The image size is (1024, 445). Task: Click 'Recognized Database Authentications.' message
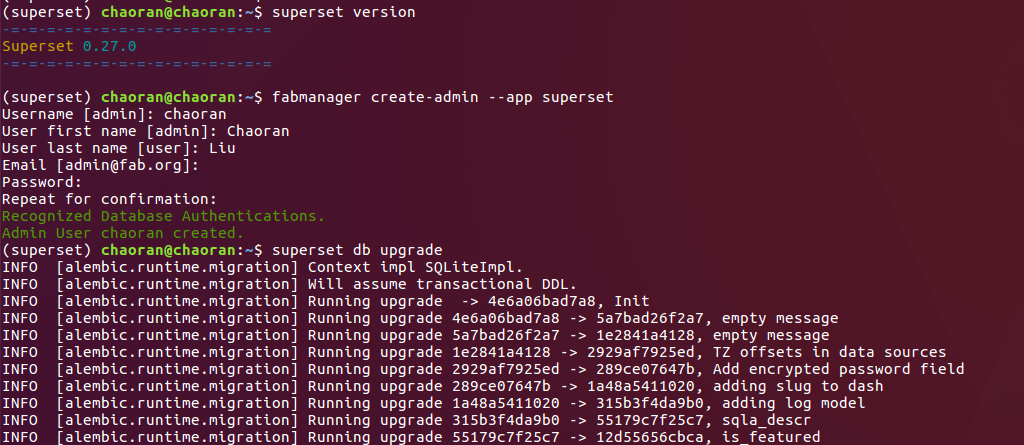click(163, 216)
